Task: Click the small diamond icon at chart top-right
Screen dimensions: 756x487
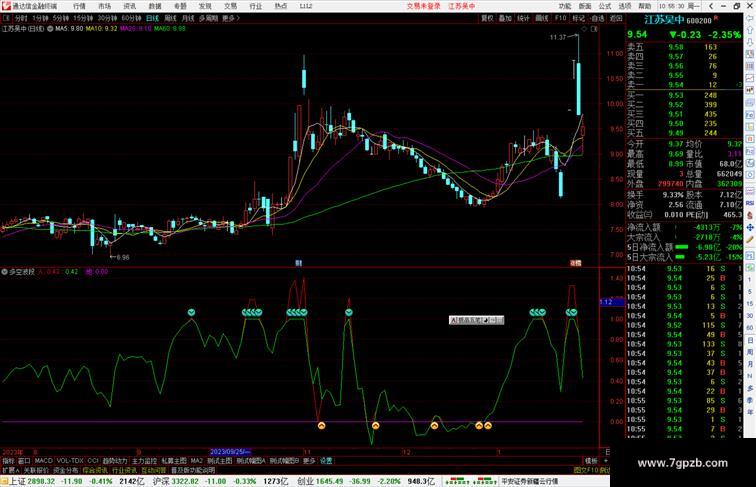Action: 584,29
